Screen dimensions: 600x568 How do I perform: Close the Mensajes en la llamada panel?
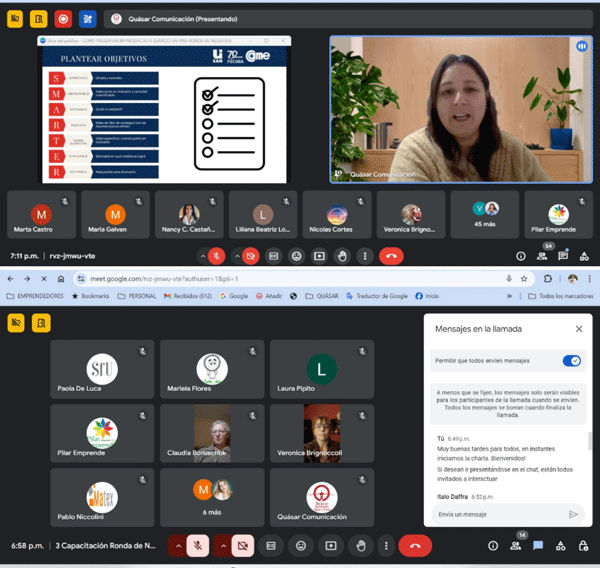[578, 328]
